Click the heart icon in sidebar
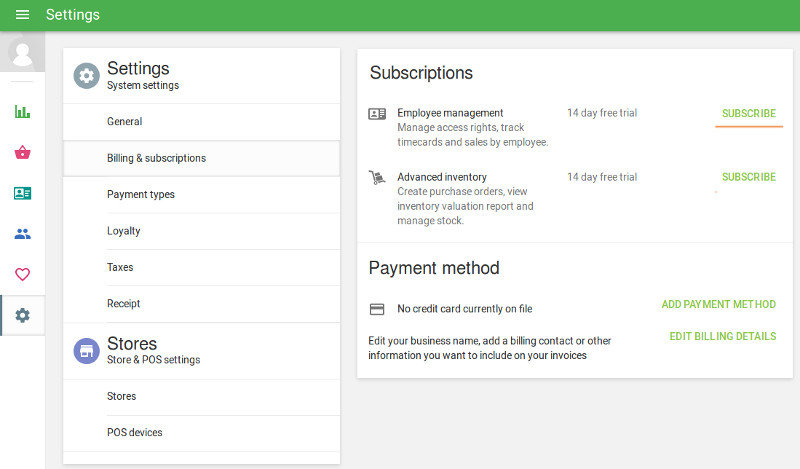Viewport: 800px width, 469px height. coord(22,274)
